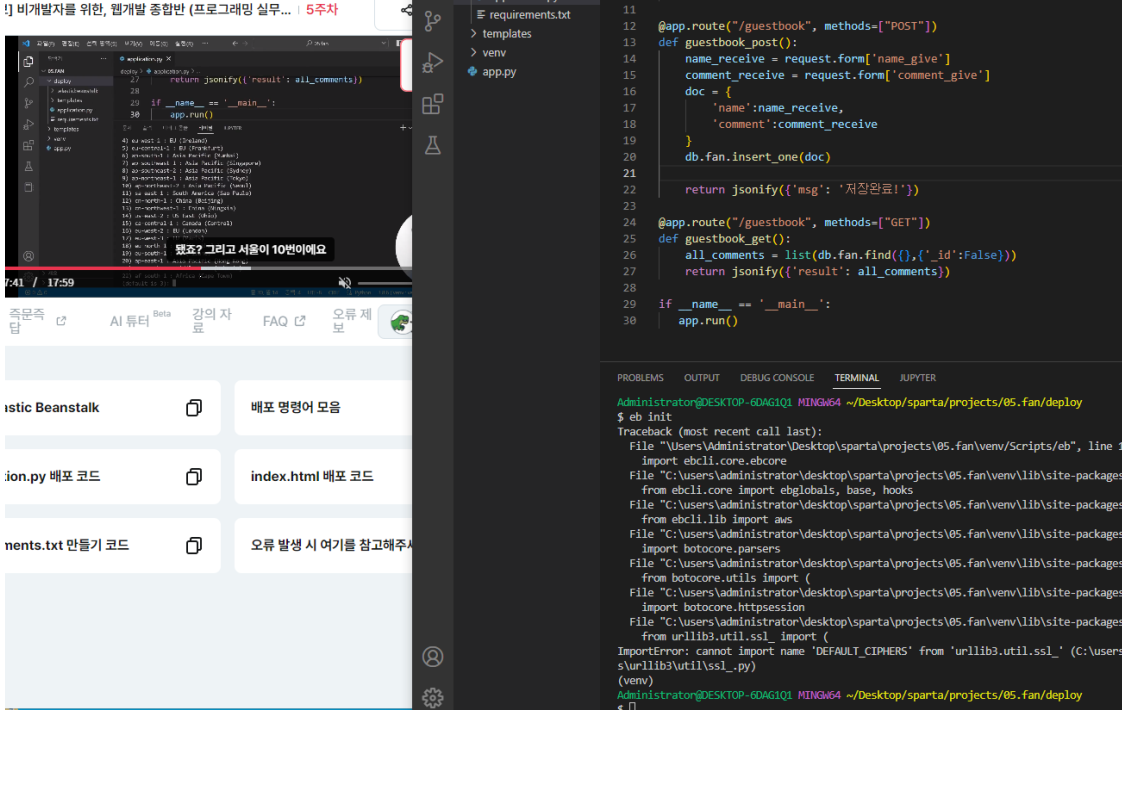Image resolution: width=1122 pixels, height=793 pixels.
Task: Click the external link icon beside FAQ
Action: (301, 321)
